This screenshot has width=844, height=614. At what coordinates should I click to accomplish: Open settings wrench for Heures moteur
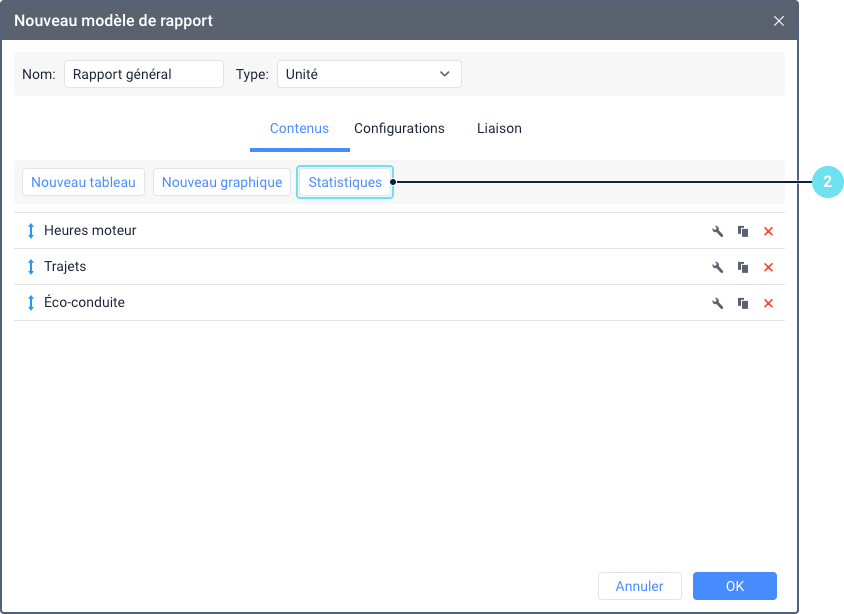(717, 231)
